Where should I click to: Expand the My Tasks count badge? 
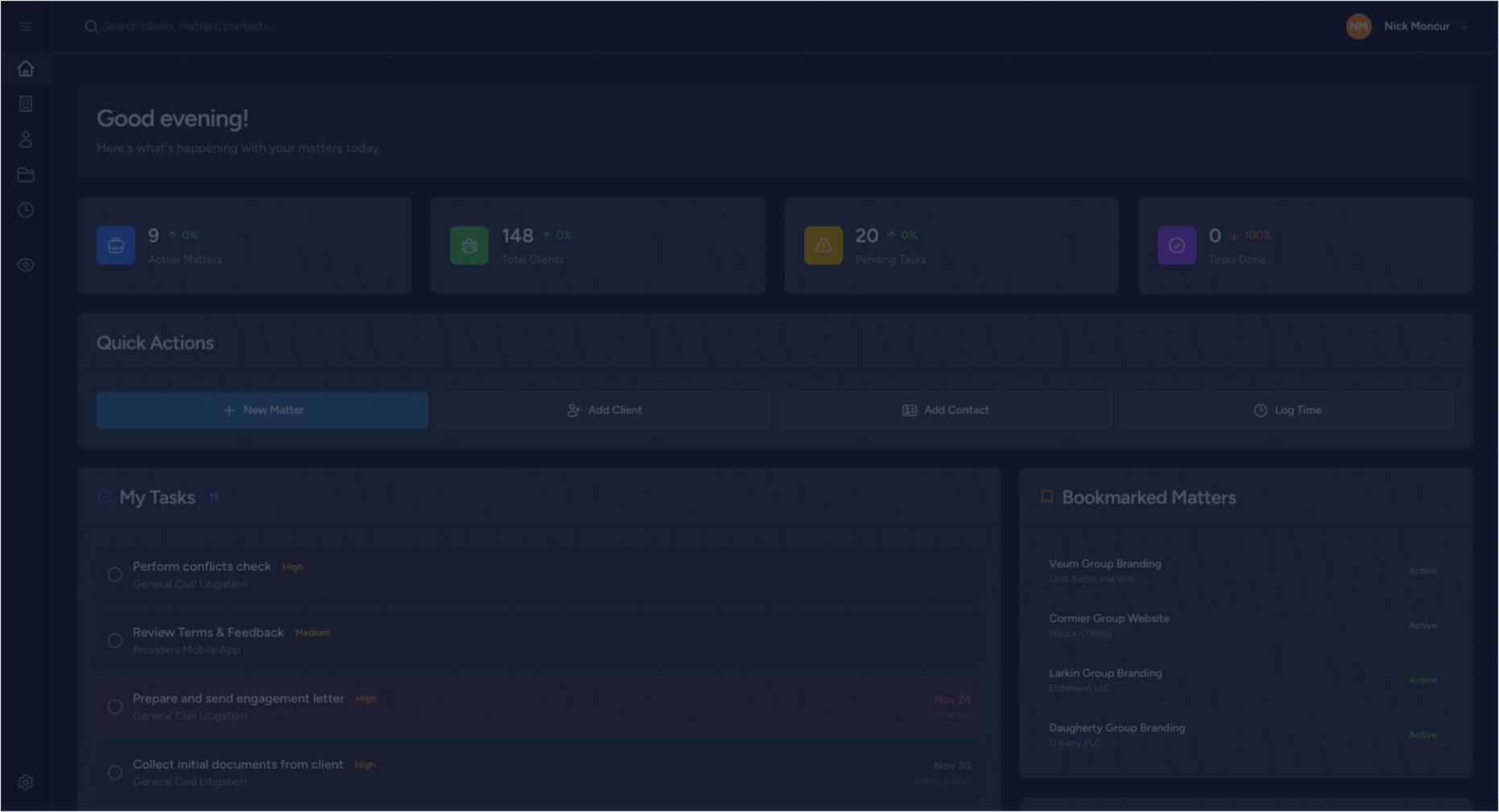(214, 497)
